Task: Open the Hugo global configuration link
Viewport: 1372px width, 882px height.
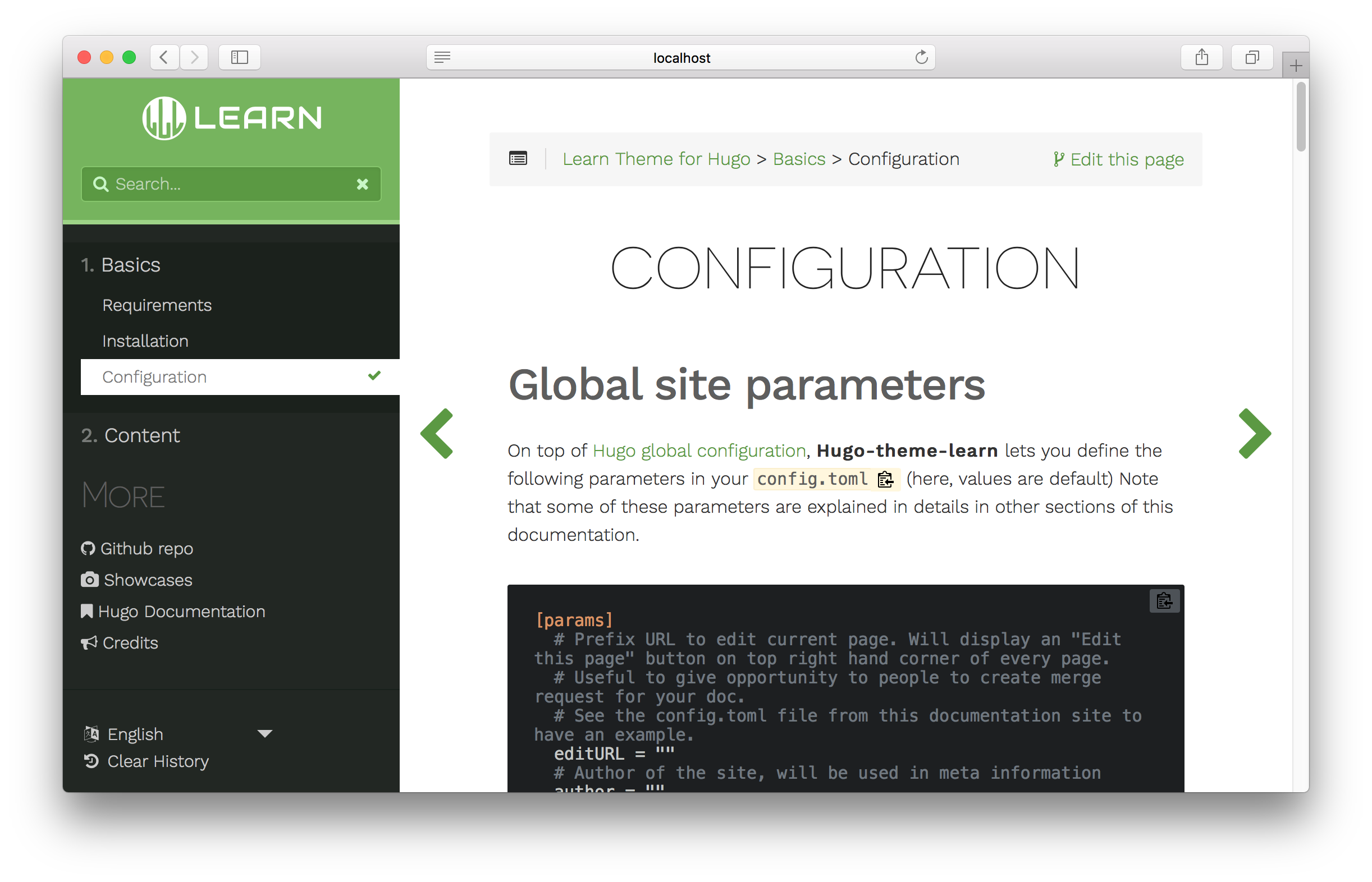Action: pos(699,451)
